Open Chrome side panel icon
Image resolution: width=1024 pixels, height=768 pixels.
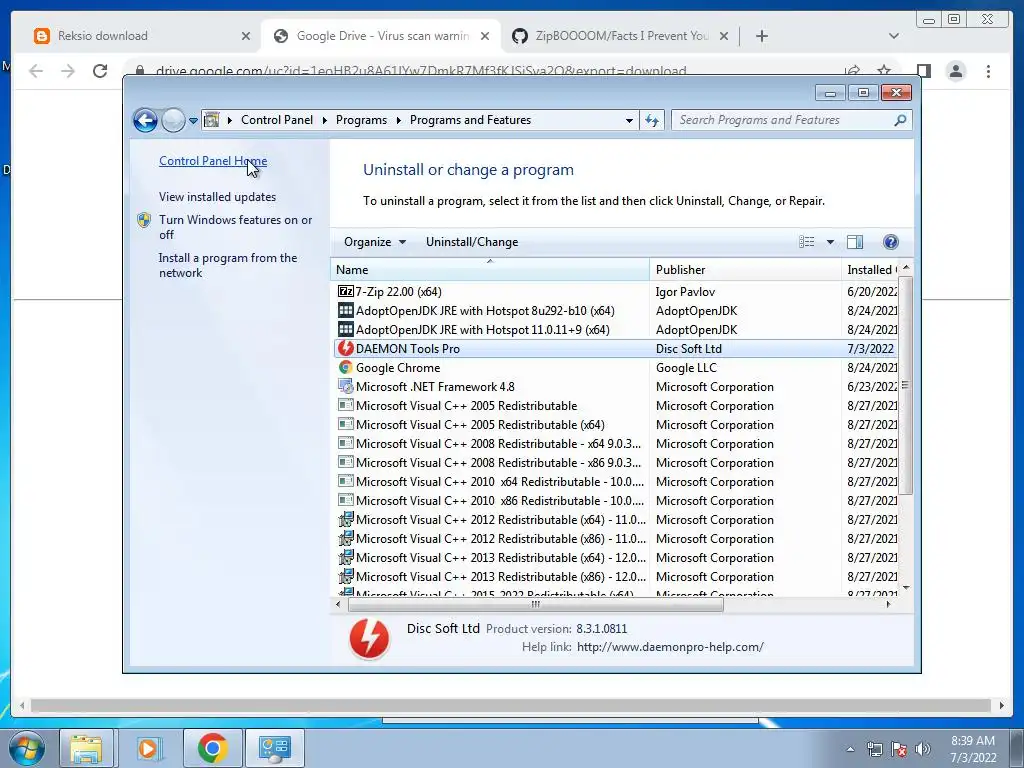pyautogui.click(x=923, y=71)
